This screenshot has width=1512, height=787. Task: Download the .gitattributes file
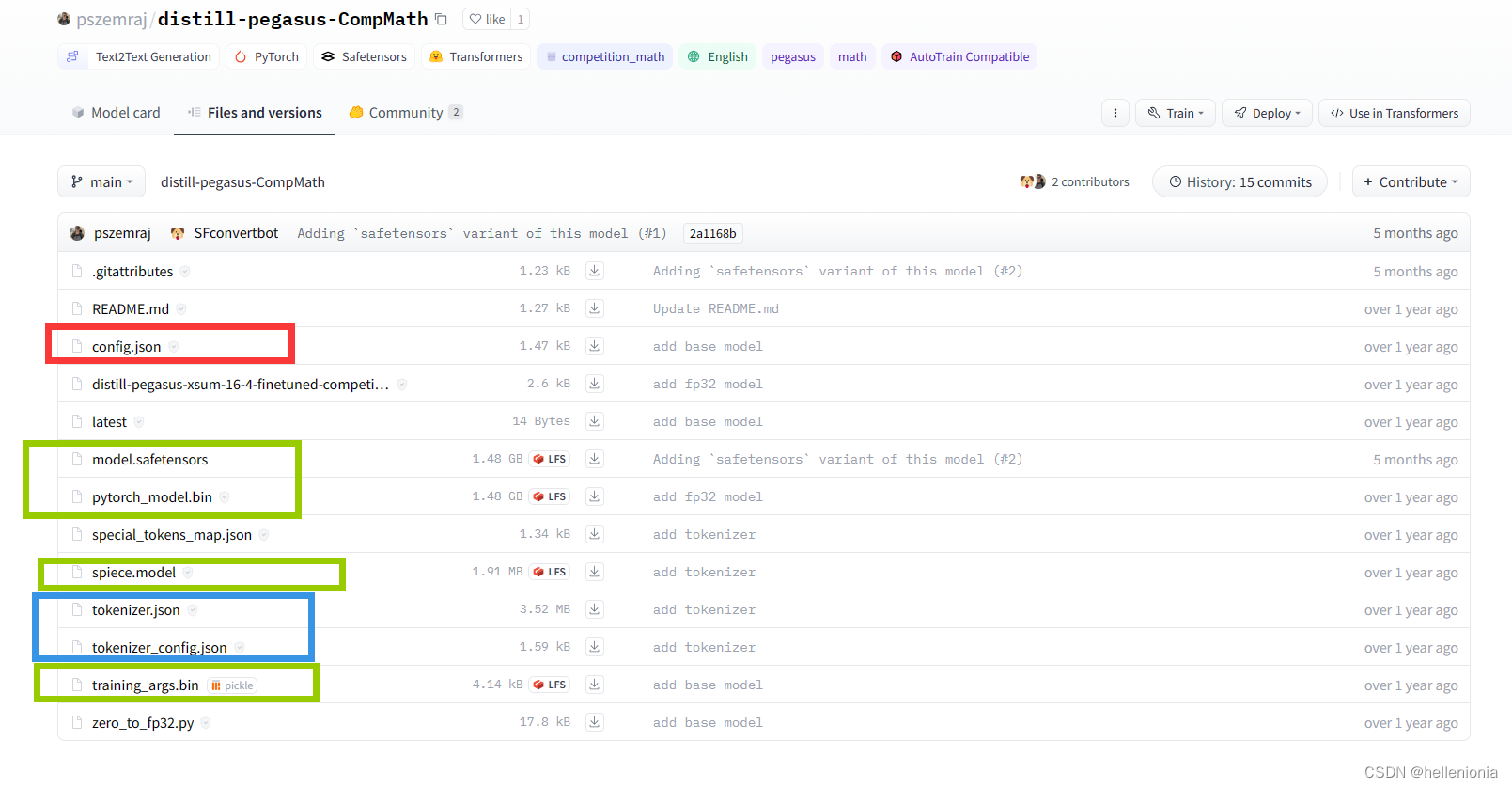[x=595, y=271]
